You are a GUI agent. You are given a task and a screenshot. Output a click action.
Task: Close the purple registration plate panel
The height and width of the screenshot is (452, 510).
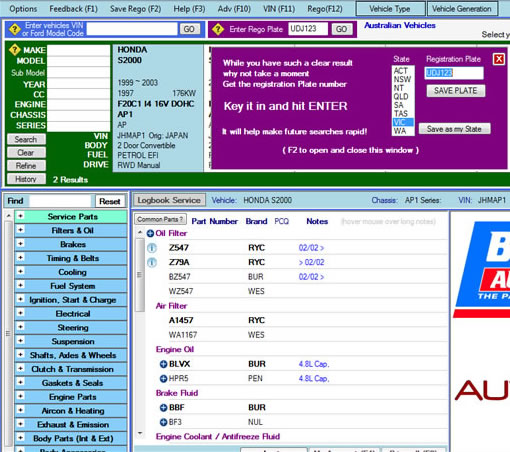(499, 59)
